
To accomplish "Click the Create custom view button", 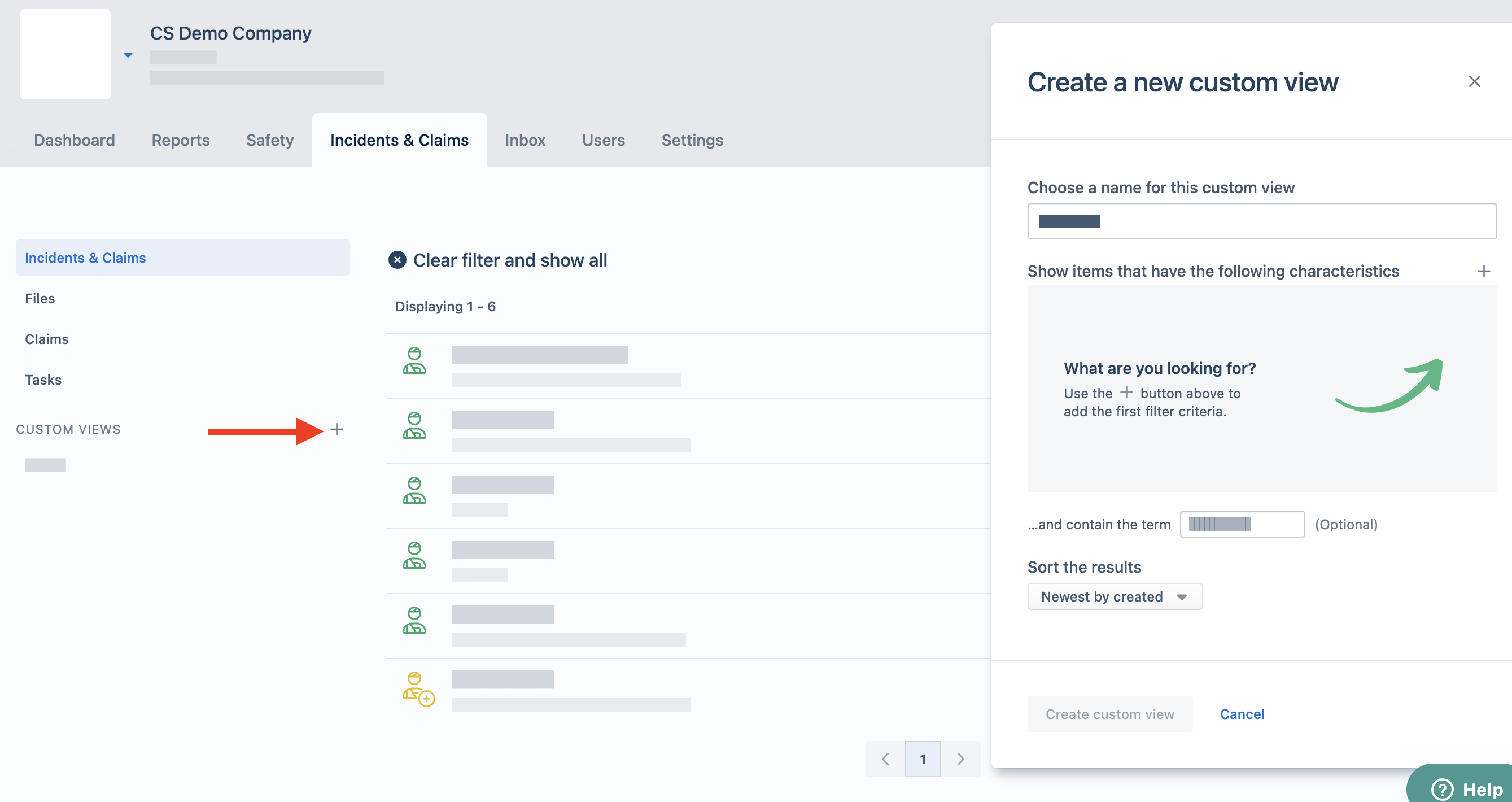I will click(1109, 714).
